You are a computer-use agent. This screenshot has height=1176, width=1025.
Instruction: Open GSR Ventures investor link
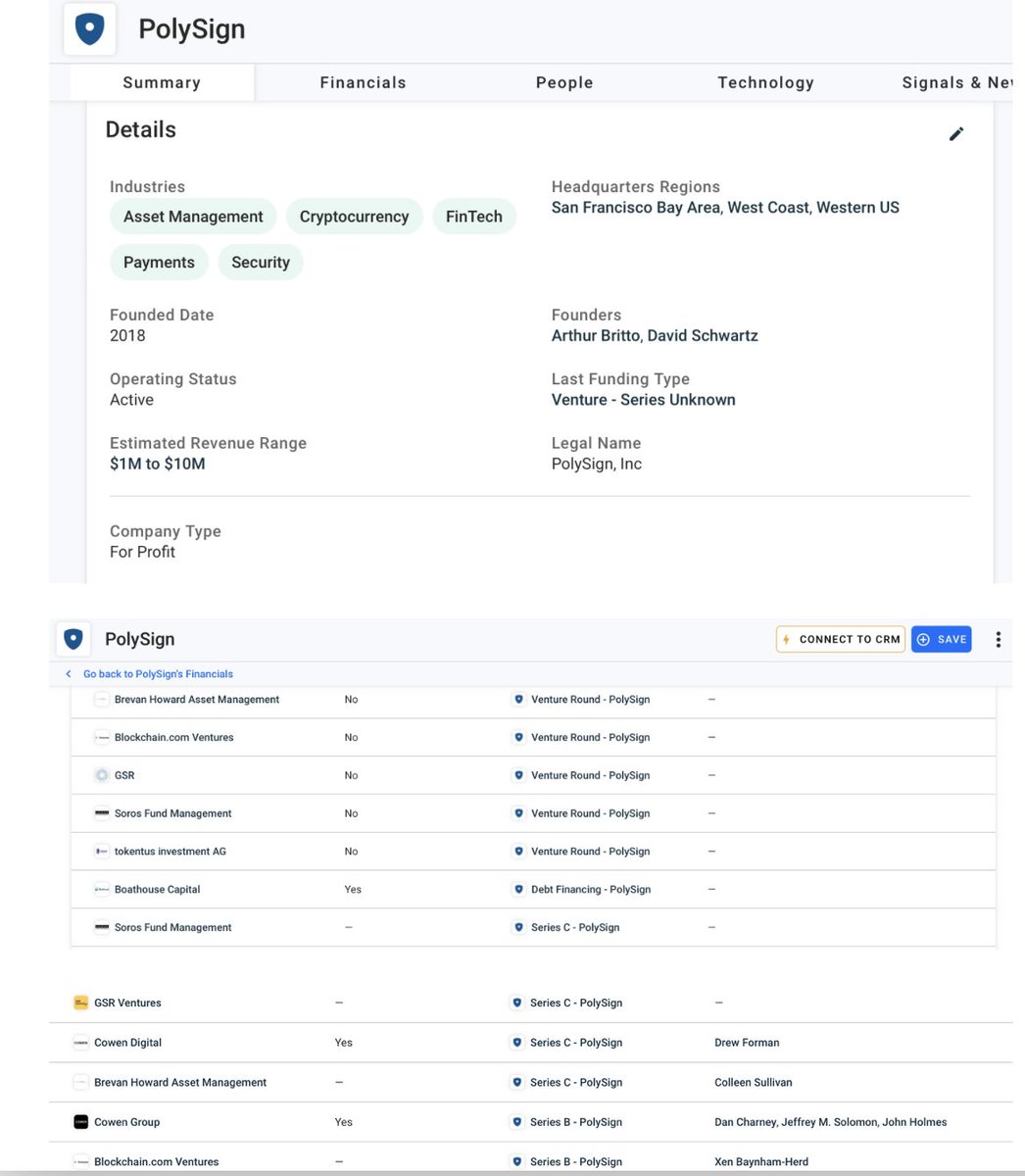(127, 1003)
